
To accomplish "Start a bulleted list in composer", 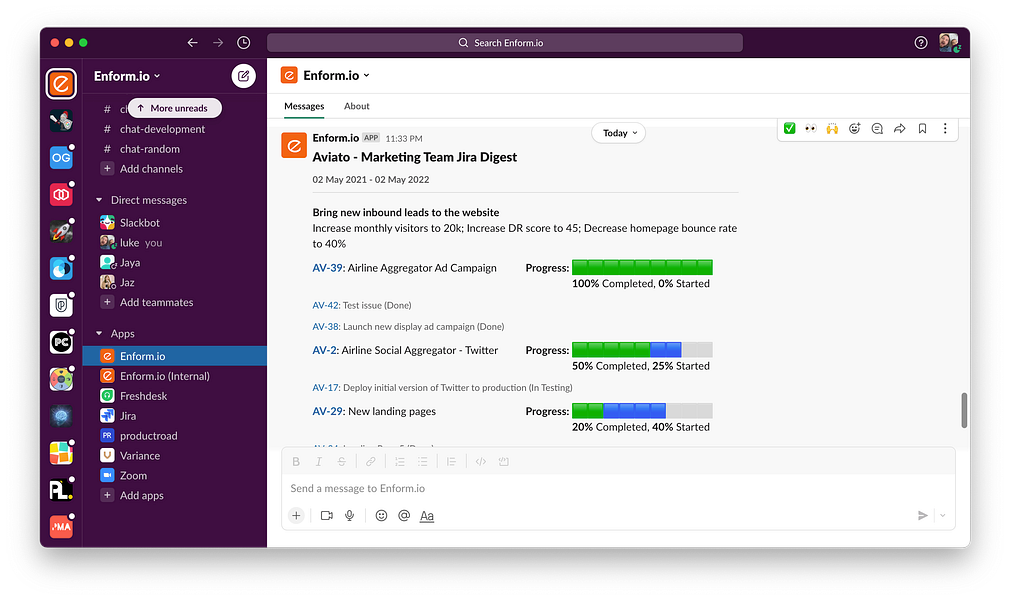I will click(423, 461).
